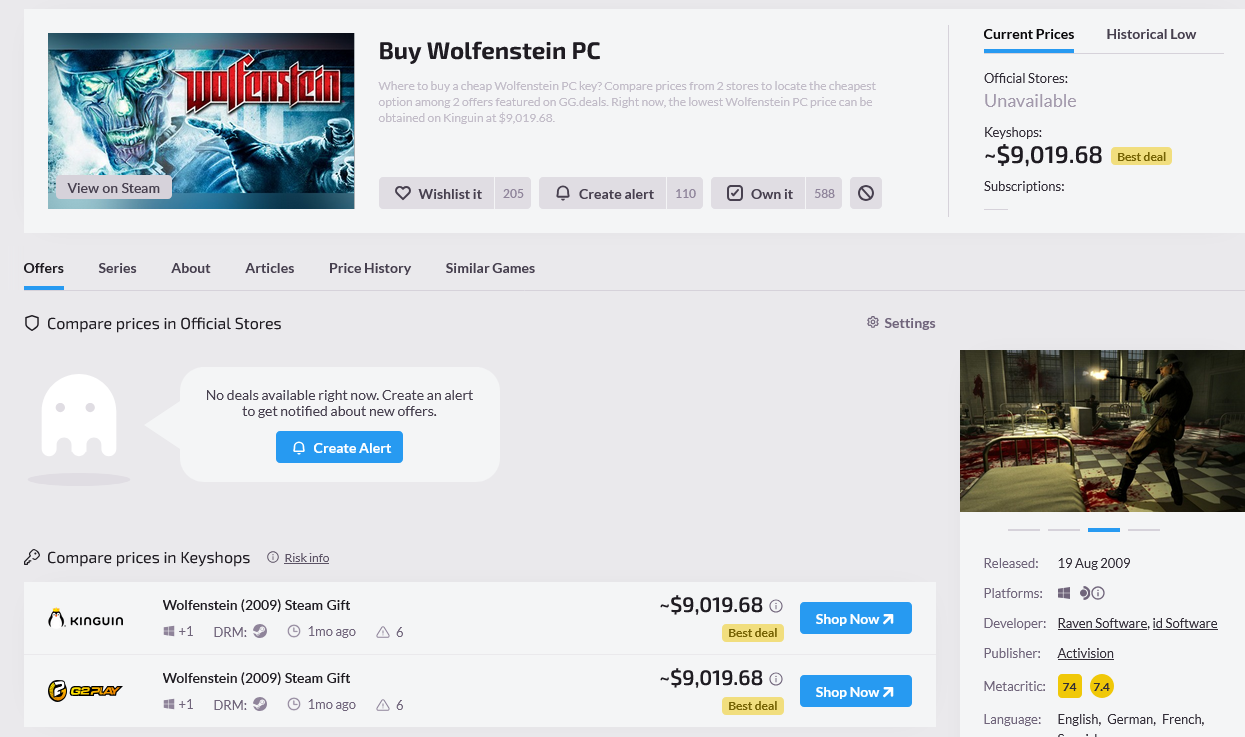The height and width of the screenshot is (737, 1245).
Task: Click the ignore game circle-slash icon
Action: 866,193
